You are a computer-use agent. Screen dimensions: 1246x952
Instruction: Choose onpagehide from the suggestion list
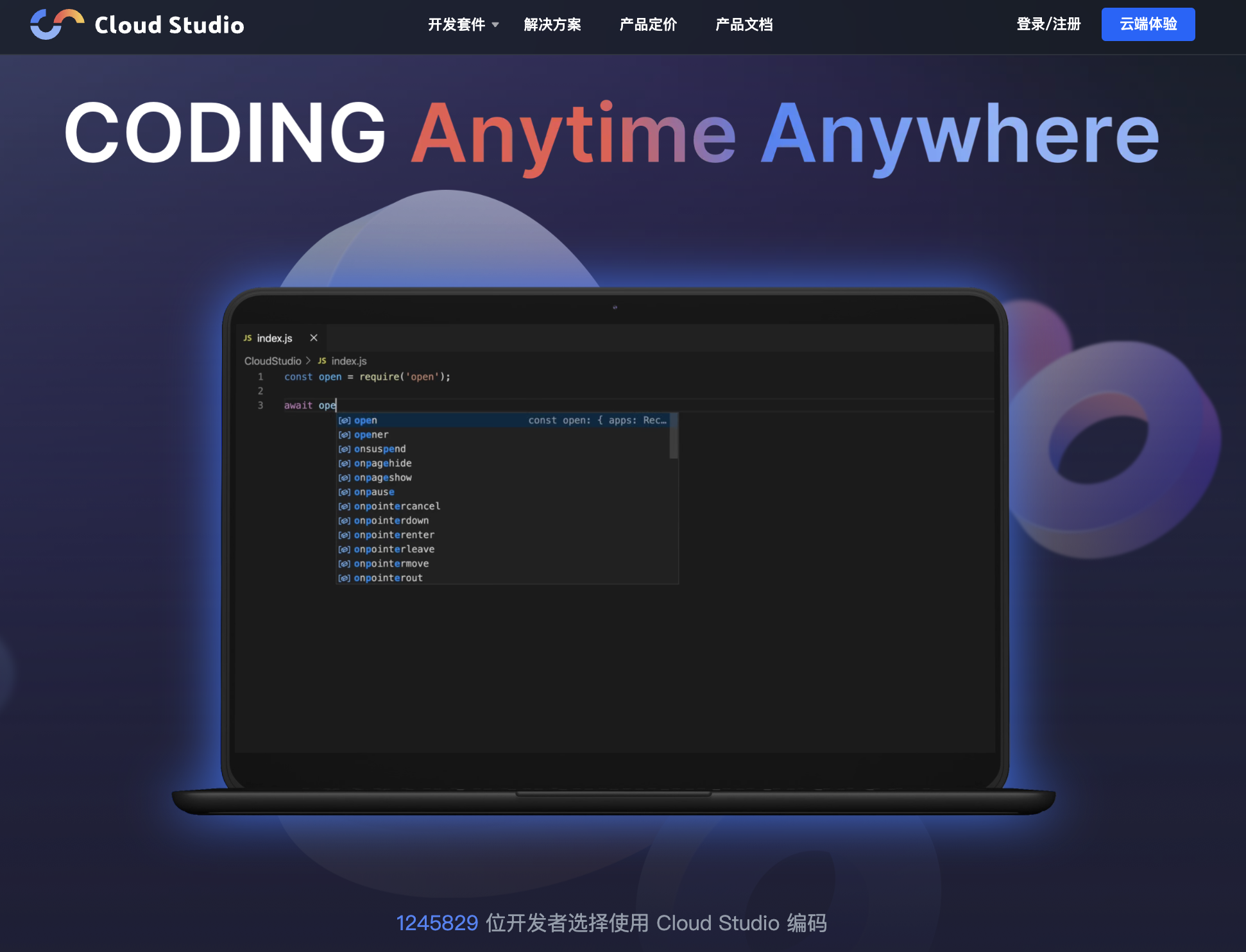tap(383, 463)
